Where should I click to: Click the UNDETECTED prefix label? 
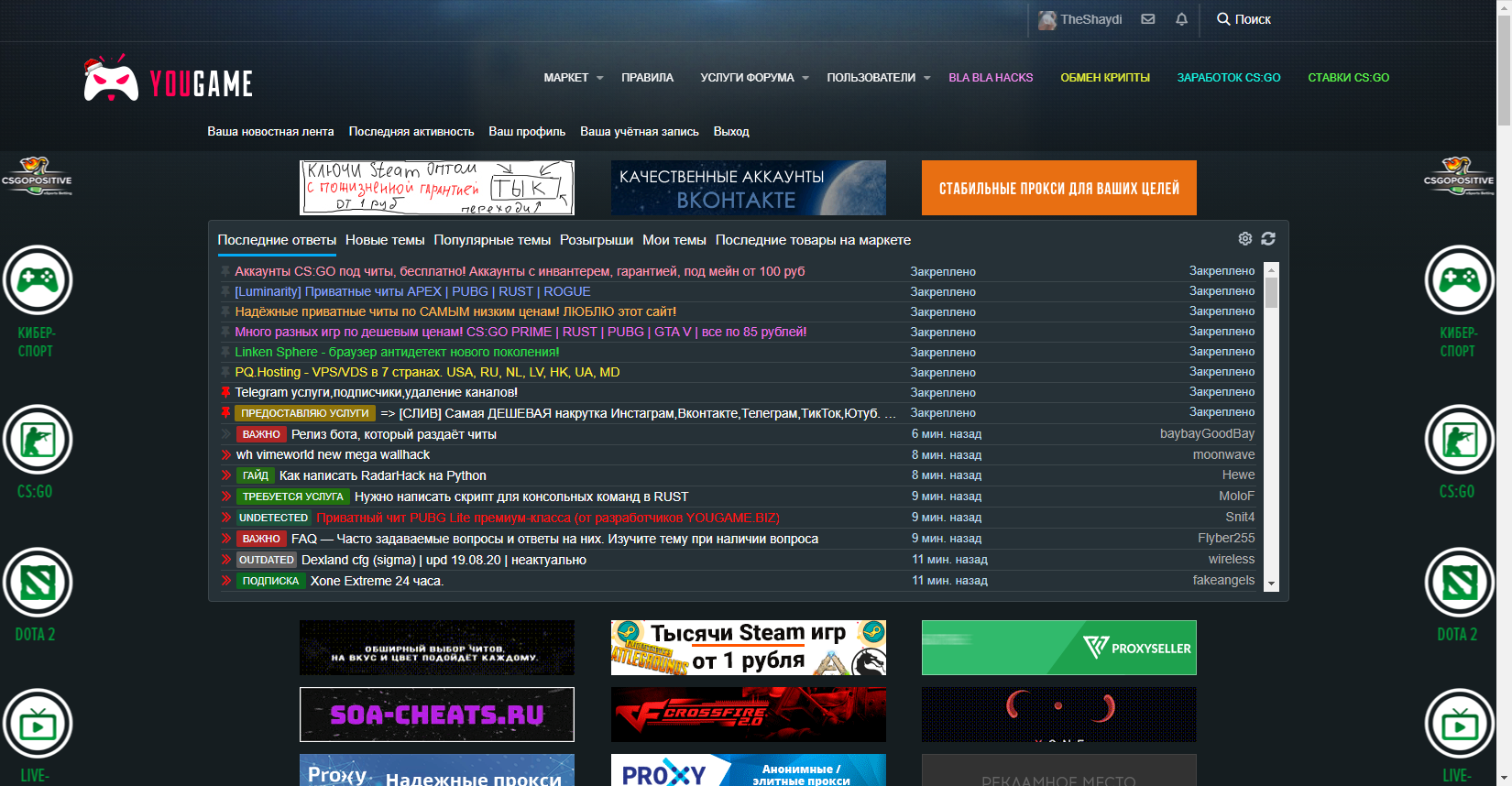click(x=273, y=518)
